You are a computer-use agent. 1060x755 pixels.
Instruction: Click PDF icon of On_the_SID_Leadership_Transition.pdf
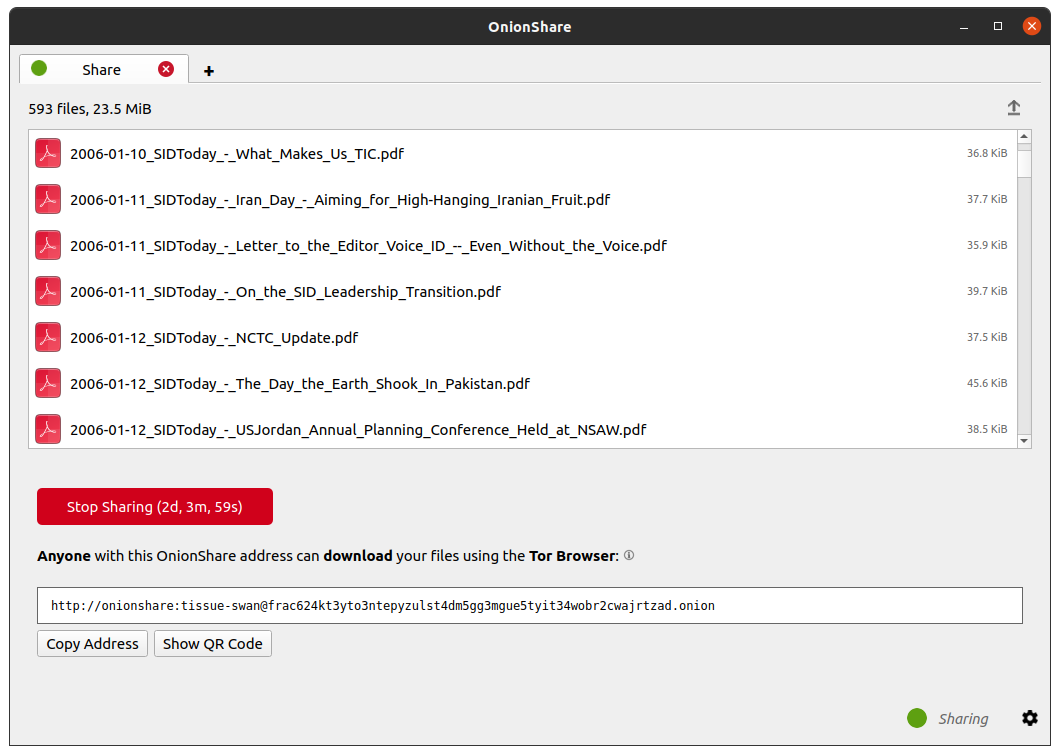[48, 291]
